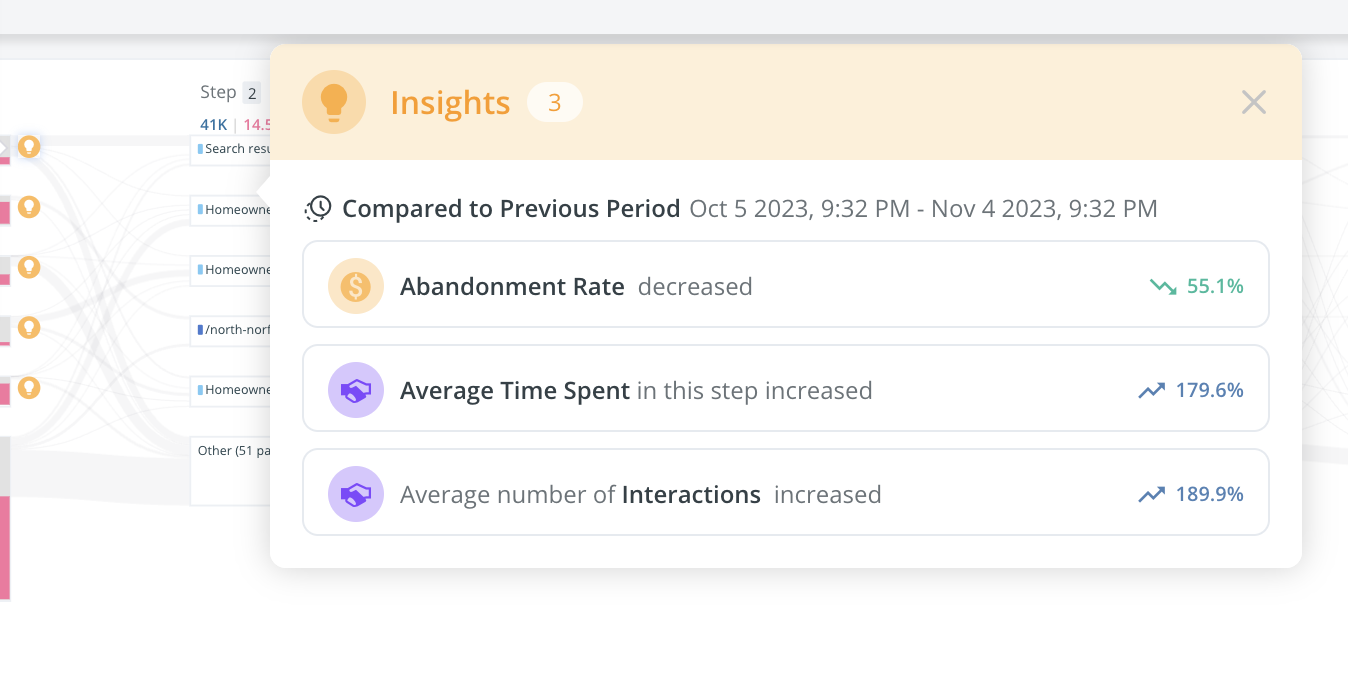
Task: Close the Insights popup with the X
Action: [x=1253, y=102]
